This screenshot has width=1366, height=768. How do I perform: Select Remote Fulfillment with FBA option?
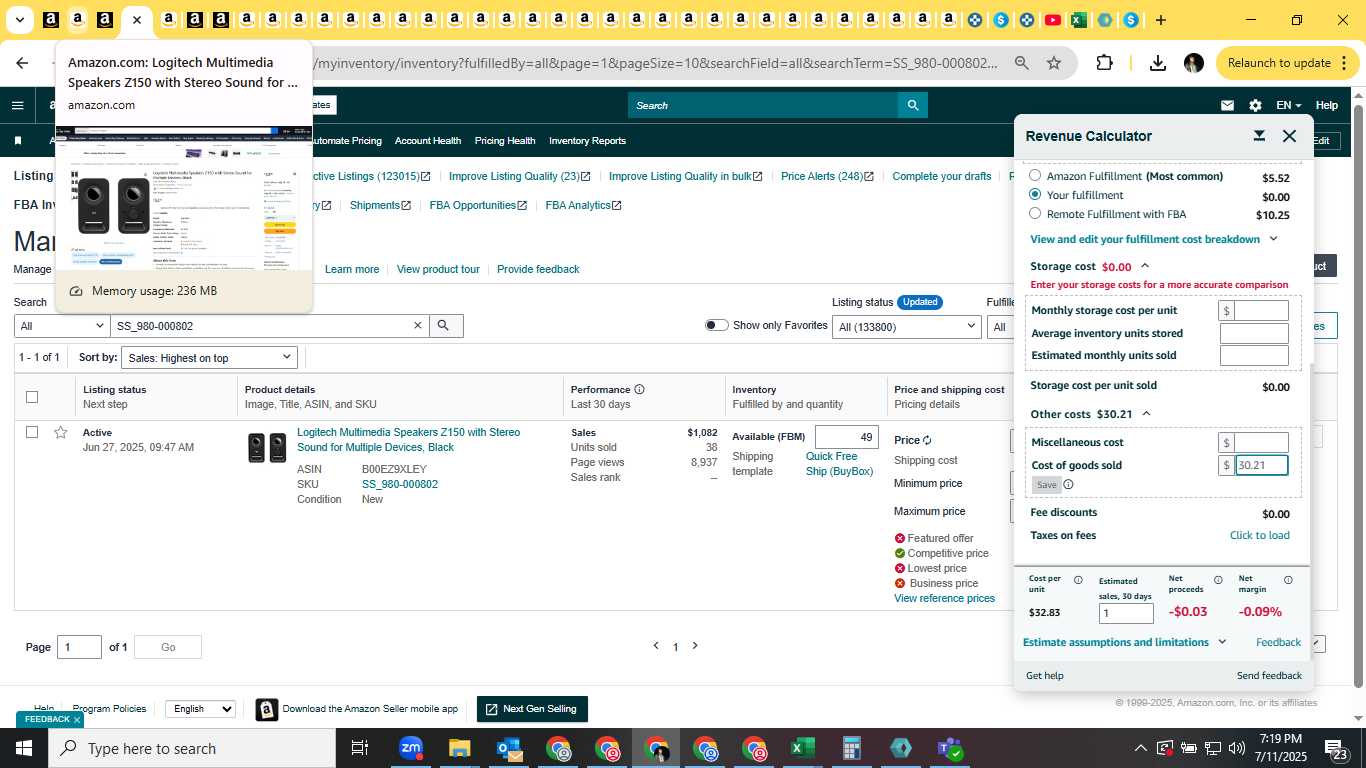tap(1035, 213)
